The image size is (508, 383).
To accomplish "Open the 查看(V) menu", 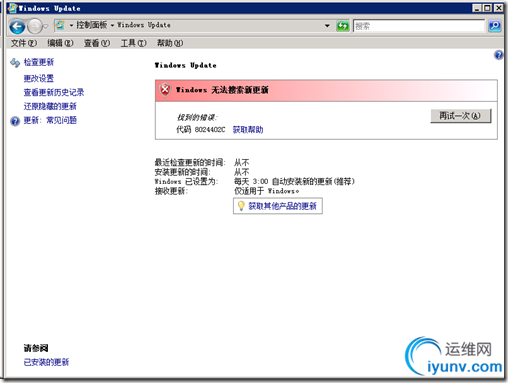I will (97, 43).
